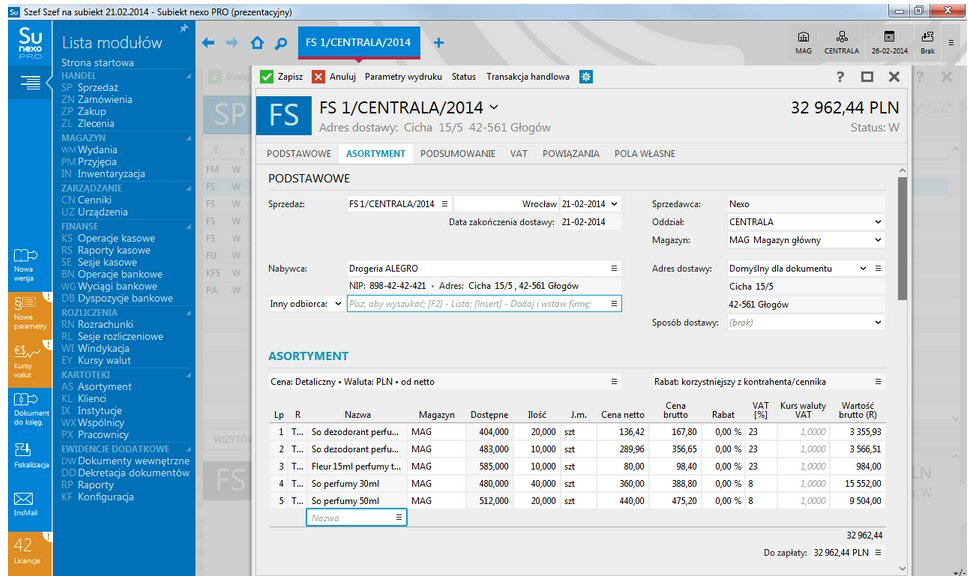Click the Zapisz save button
Viewport: 968px width, 576px height.
[x=282, y=77]
